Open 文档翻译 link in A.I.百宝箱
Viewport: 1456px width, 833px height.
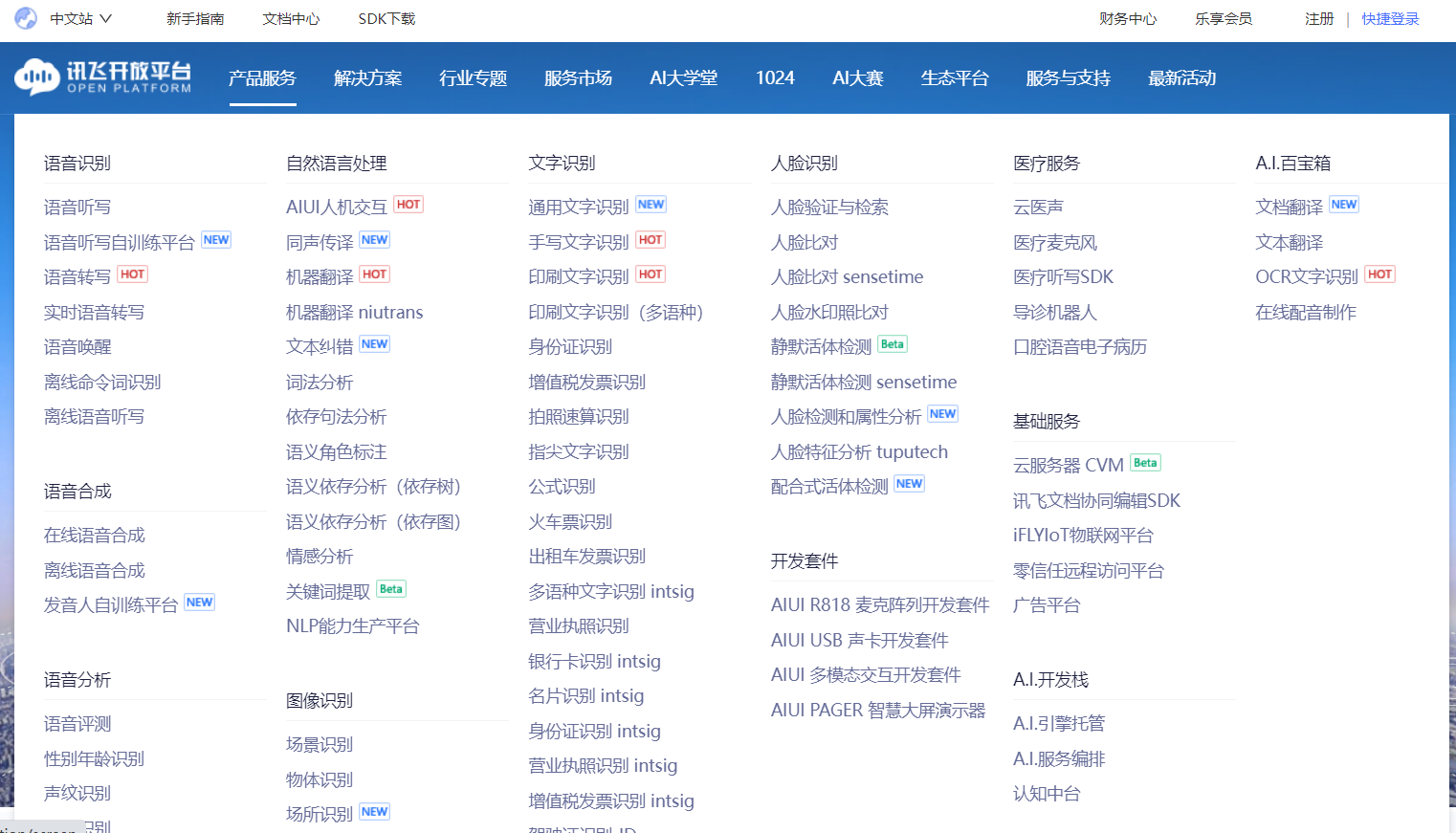point(1289,207)
